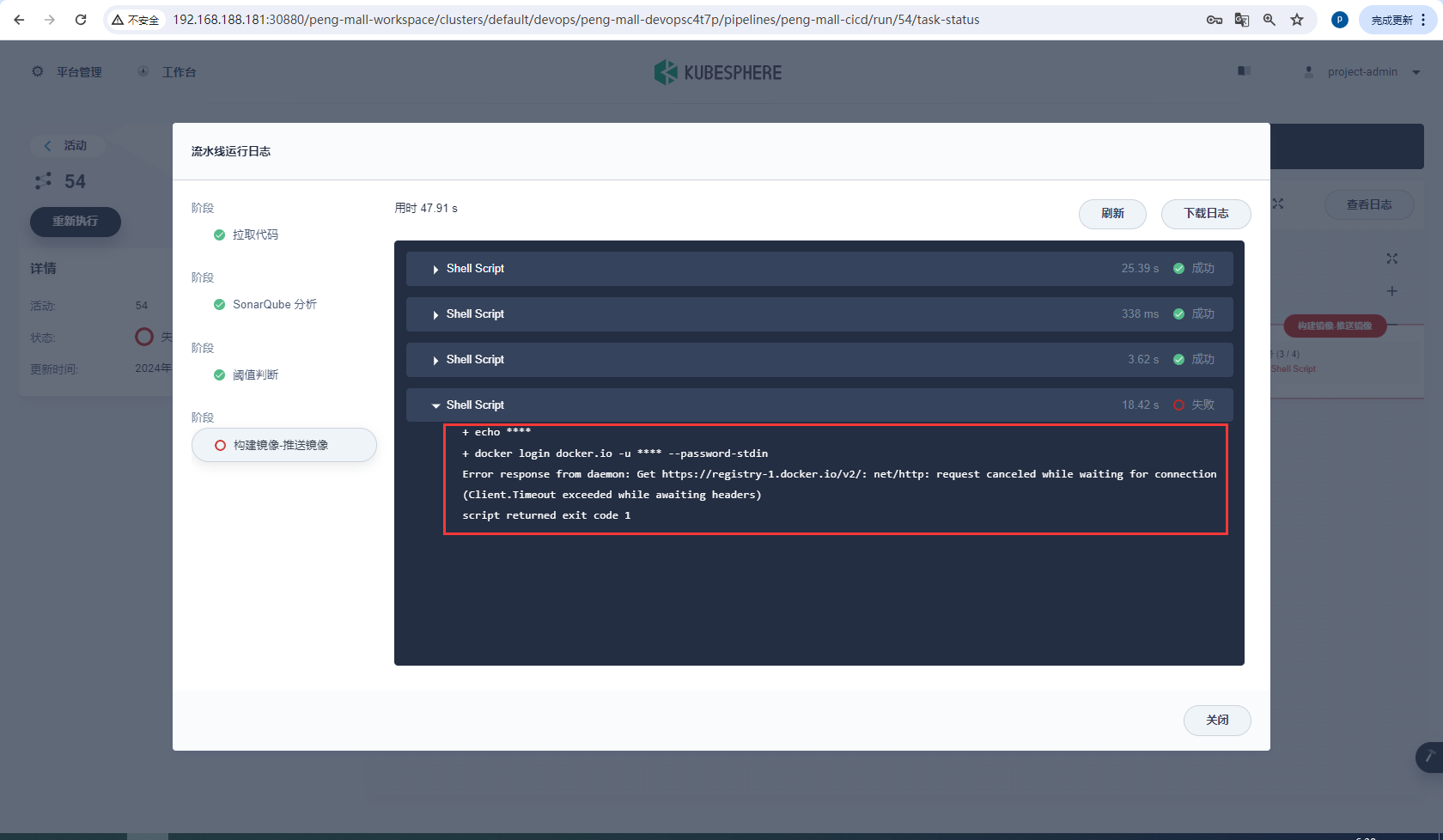Click the floating tool button at bottom right
The image size is (1443, 840).
[x=1430, y=757]
